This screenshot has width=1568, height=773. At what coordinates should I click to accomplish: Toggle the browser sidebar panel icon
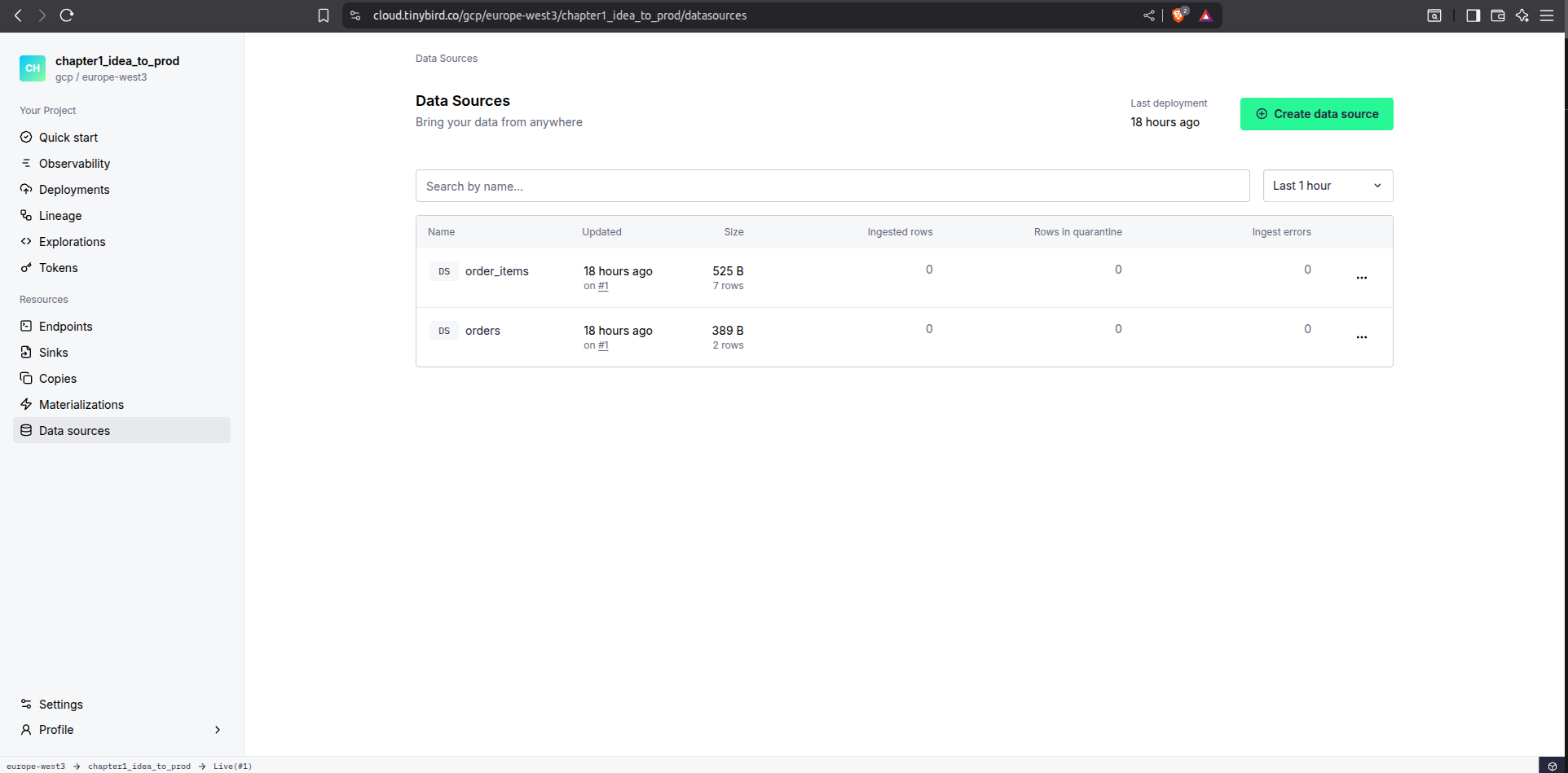(1473, 15)
